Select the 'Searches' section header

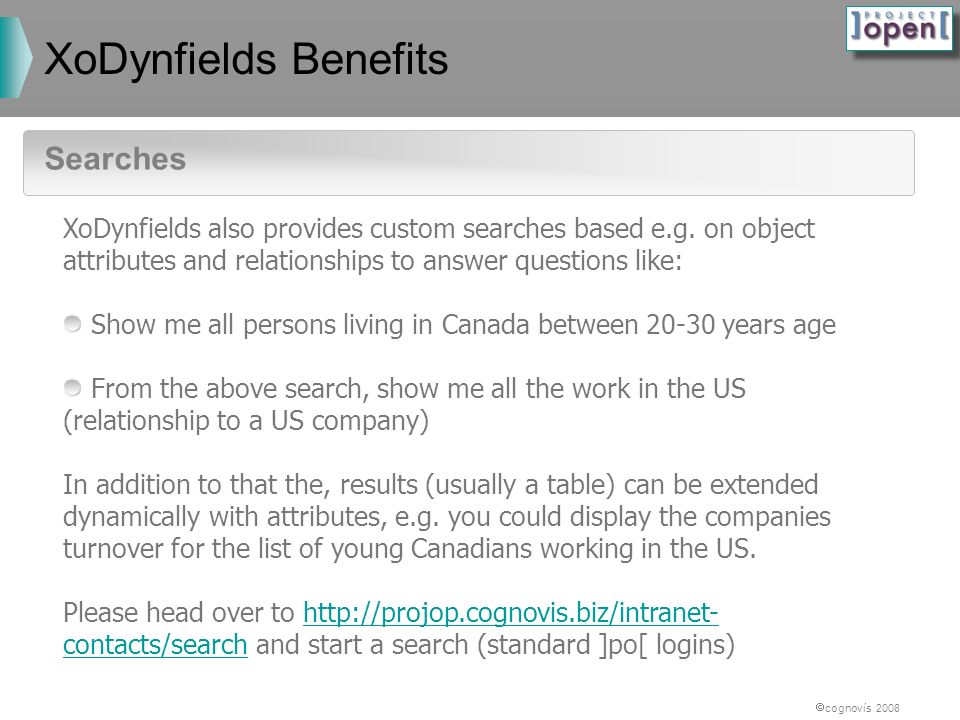tap(469, 163)
